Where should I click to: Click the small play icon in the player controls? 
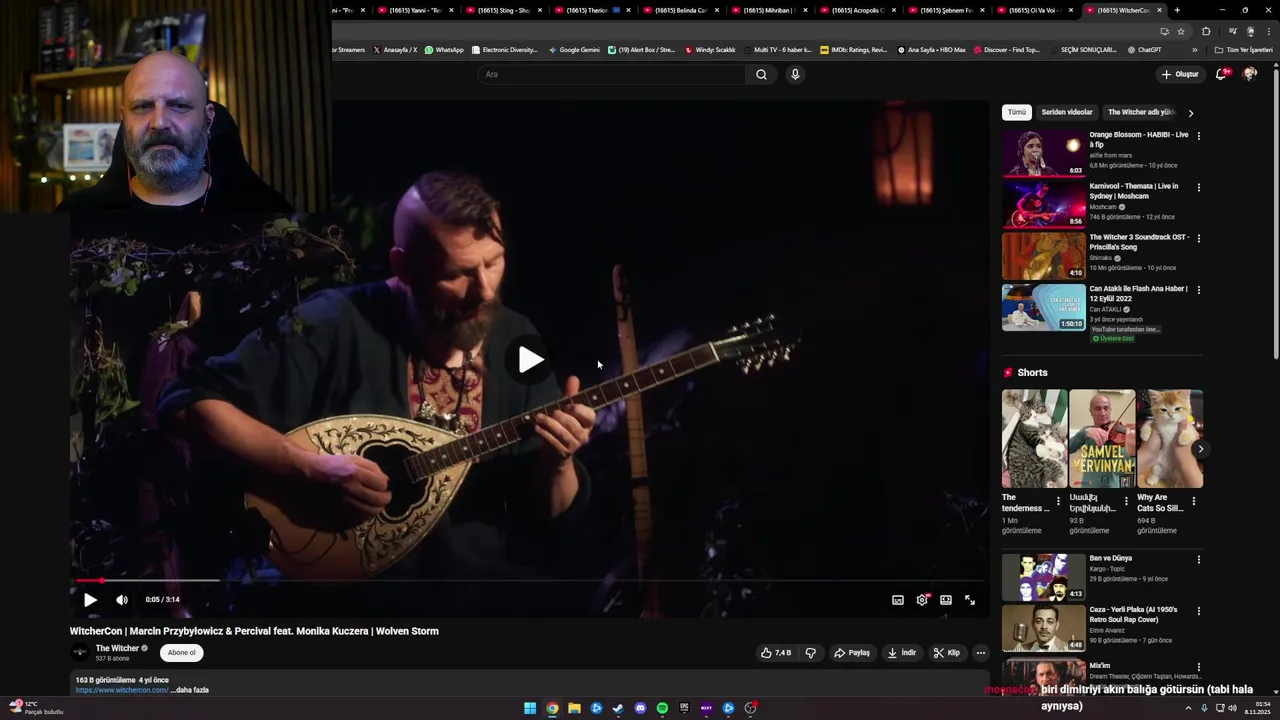pos(90,600)
